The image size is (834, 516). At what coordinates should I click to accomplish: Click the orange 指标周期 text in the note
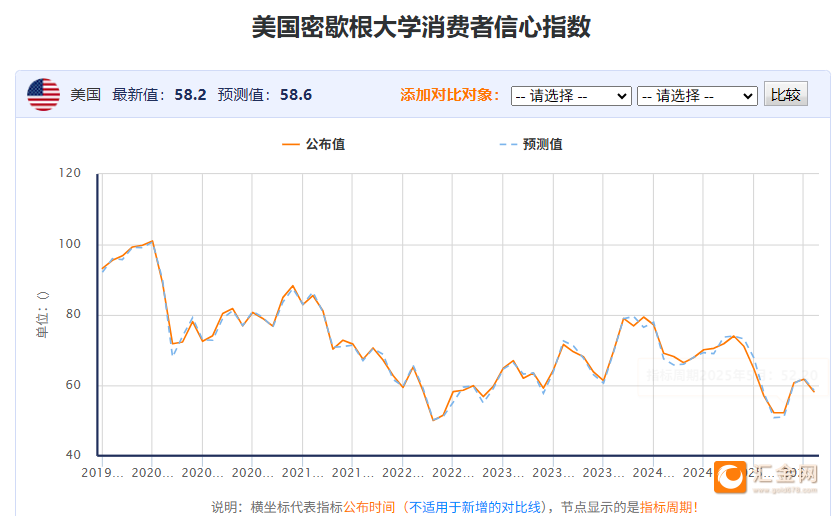(x=665, y=507)
